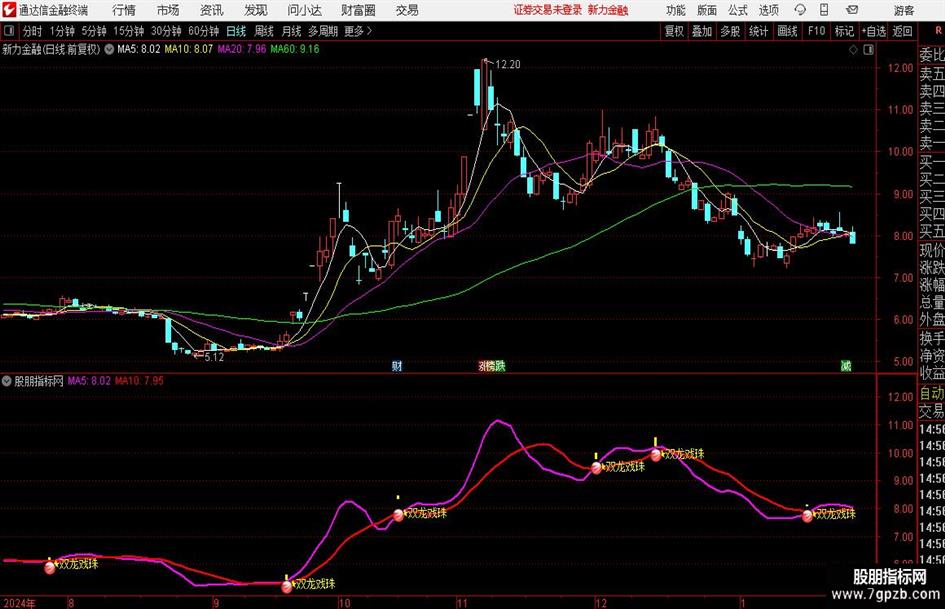Image resolution: width=945 pixels, height=609 pixels.
Task: Click the 2024年 date axis label
Action: [19, 603]
